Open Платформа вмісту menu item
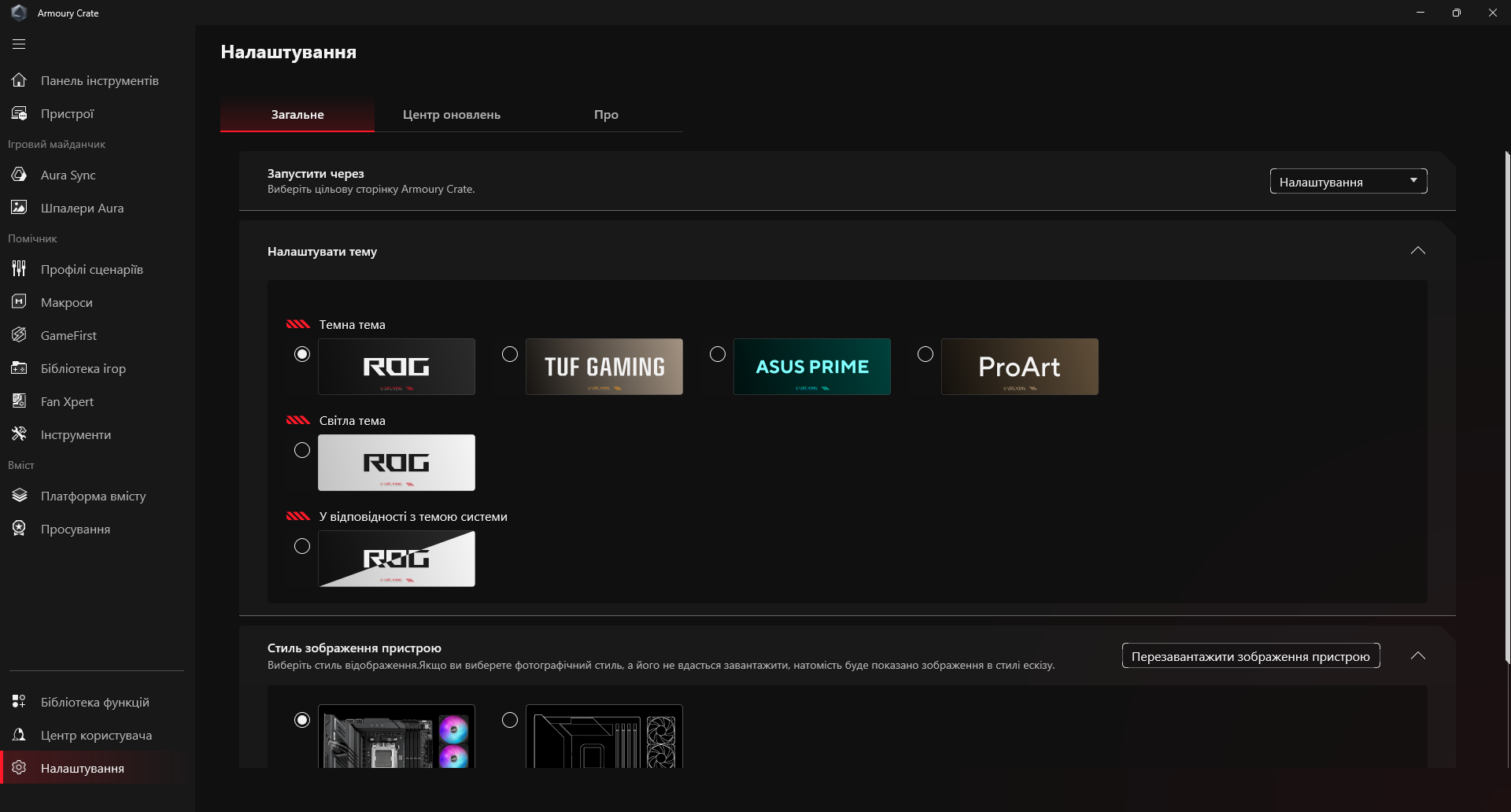The image size is (1511, 812). tap(98, 496)
